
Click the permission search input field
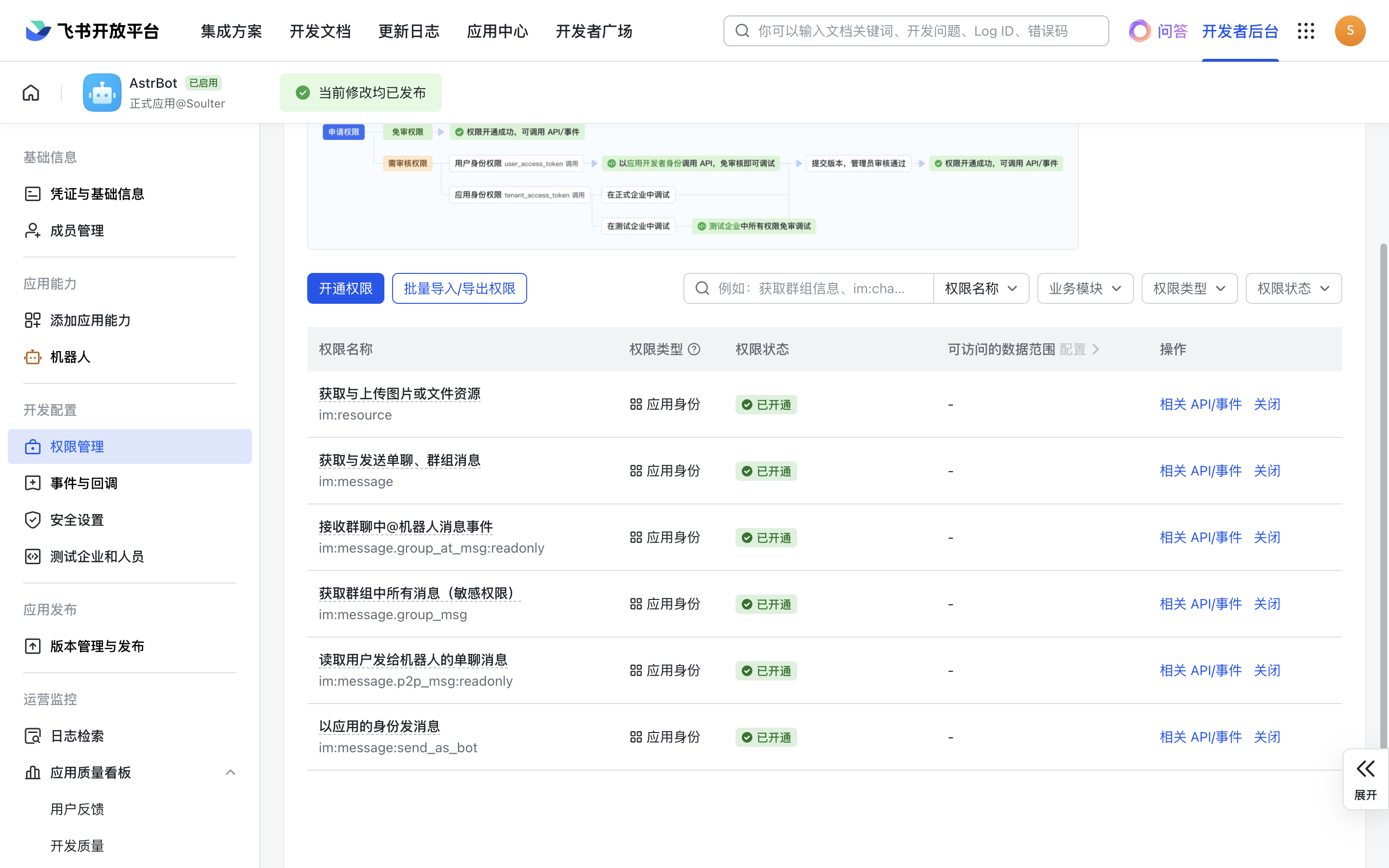click(x=815, y=288)
